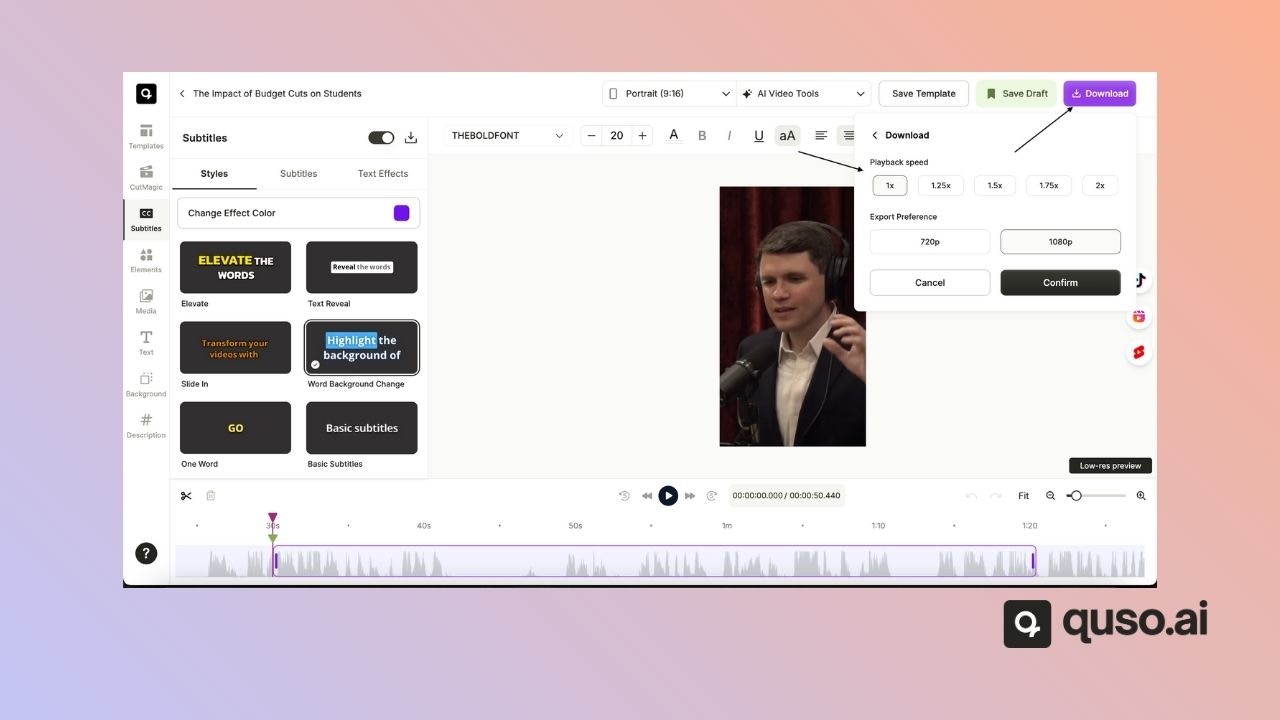Click the quso logo at top-left
The height and width of the screenshot is (720, 1280).
[x=146, y=94]
